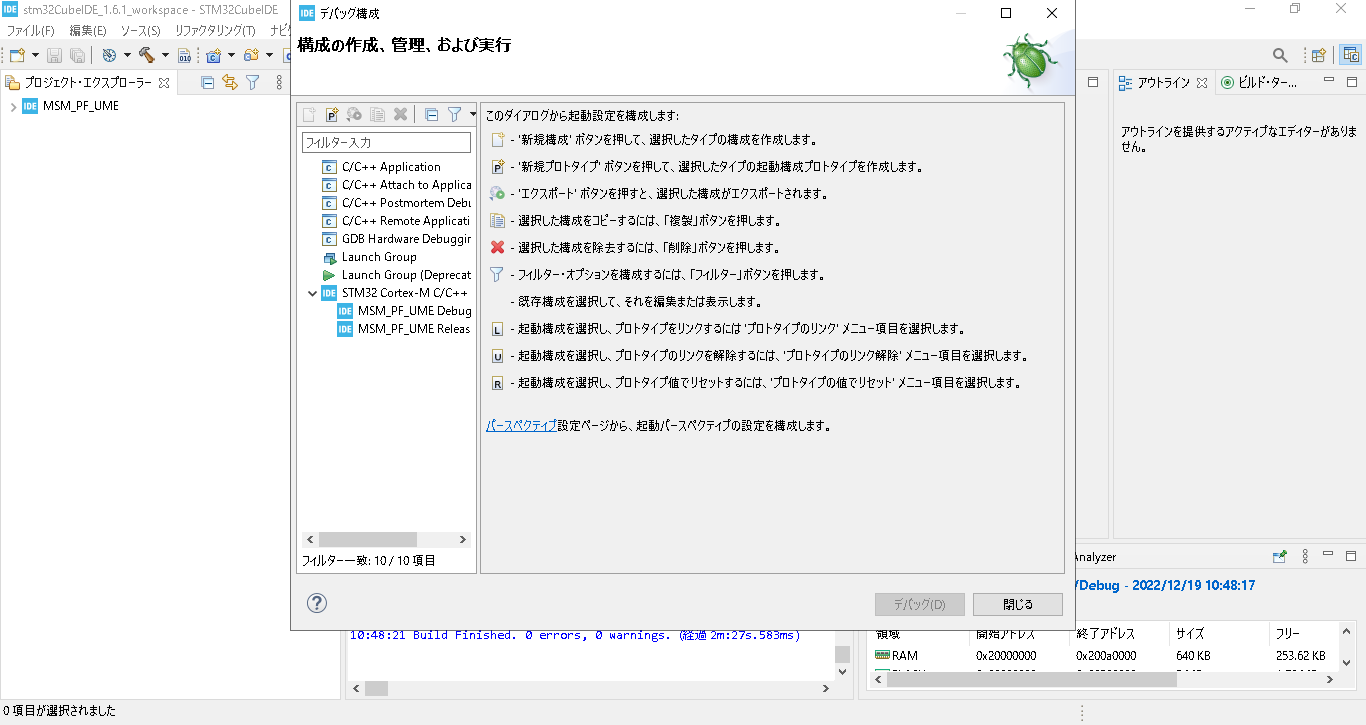Open dialog help question-mark icon
Screen dimensions: 1366x725
click(x=317, y=603)
